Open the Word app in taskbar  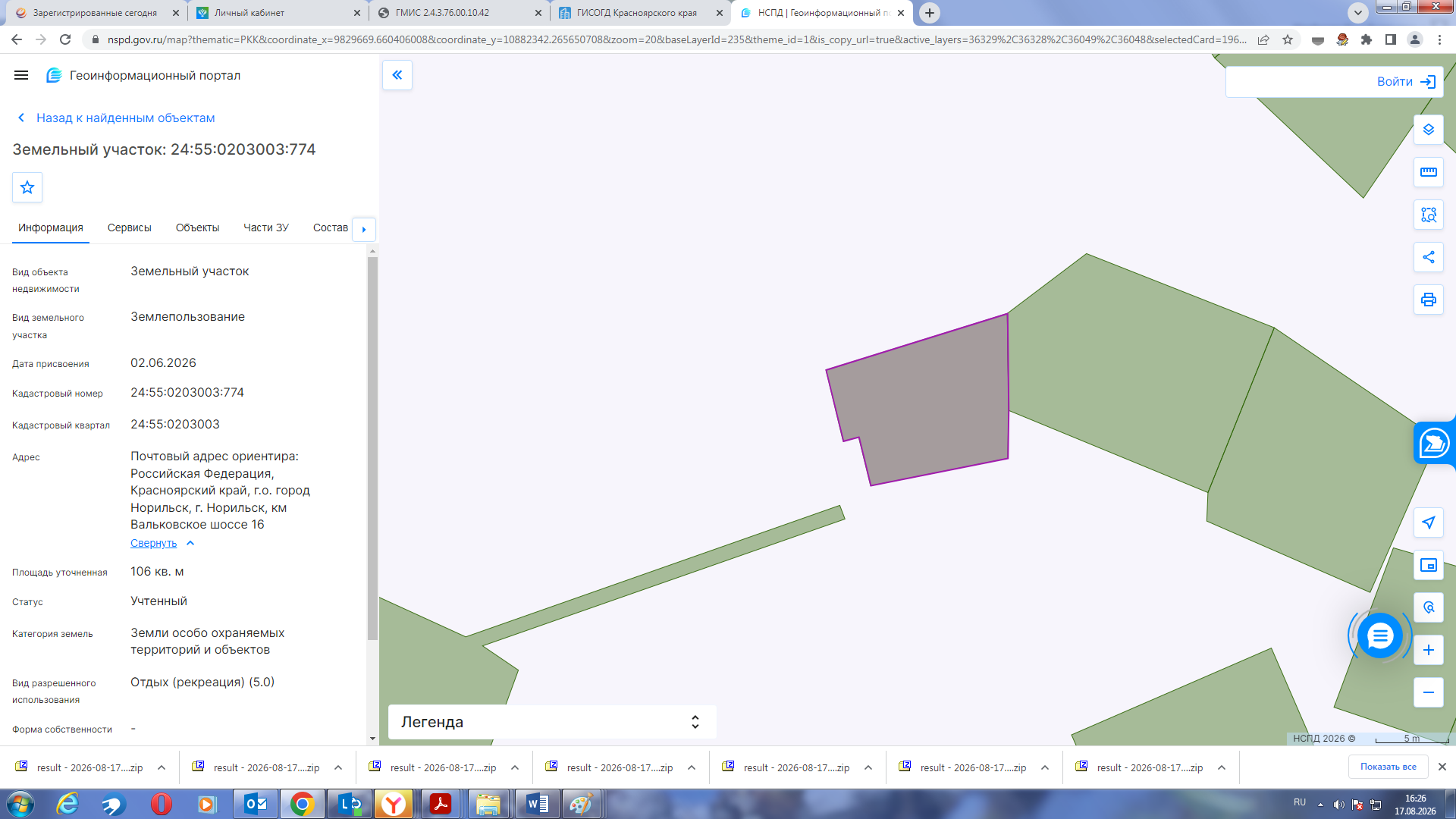537,804
